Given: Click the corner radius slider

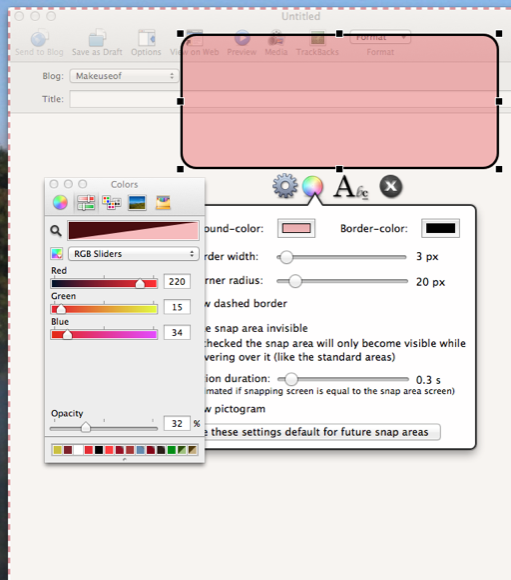Looking at the screenshot, I should pyautogui.click(x=342, y=281).
